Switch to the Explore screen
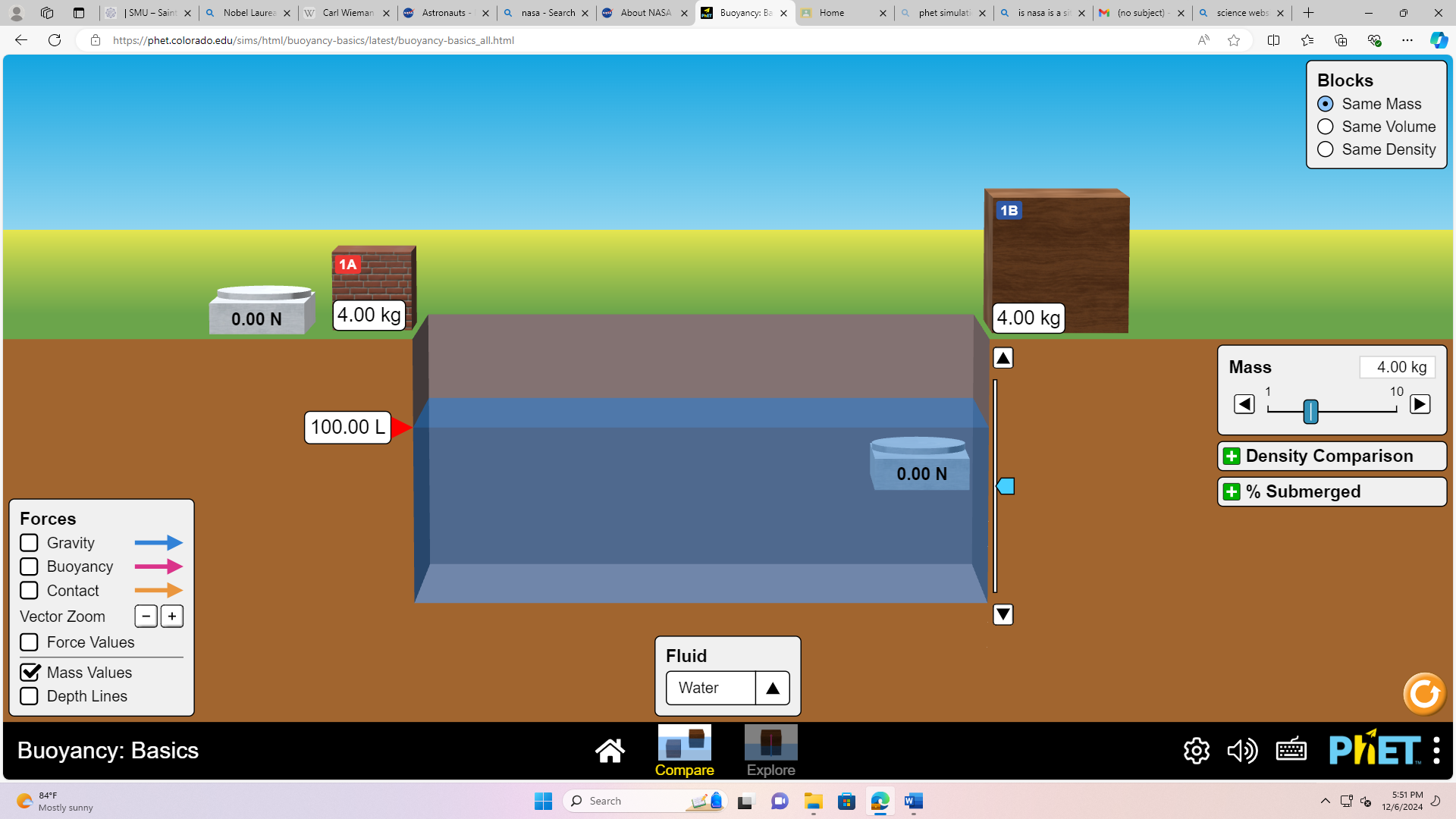The height and width of the screenshot is (819, 1456). [770, 751]
